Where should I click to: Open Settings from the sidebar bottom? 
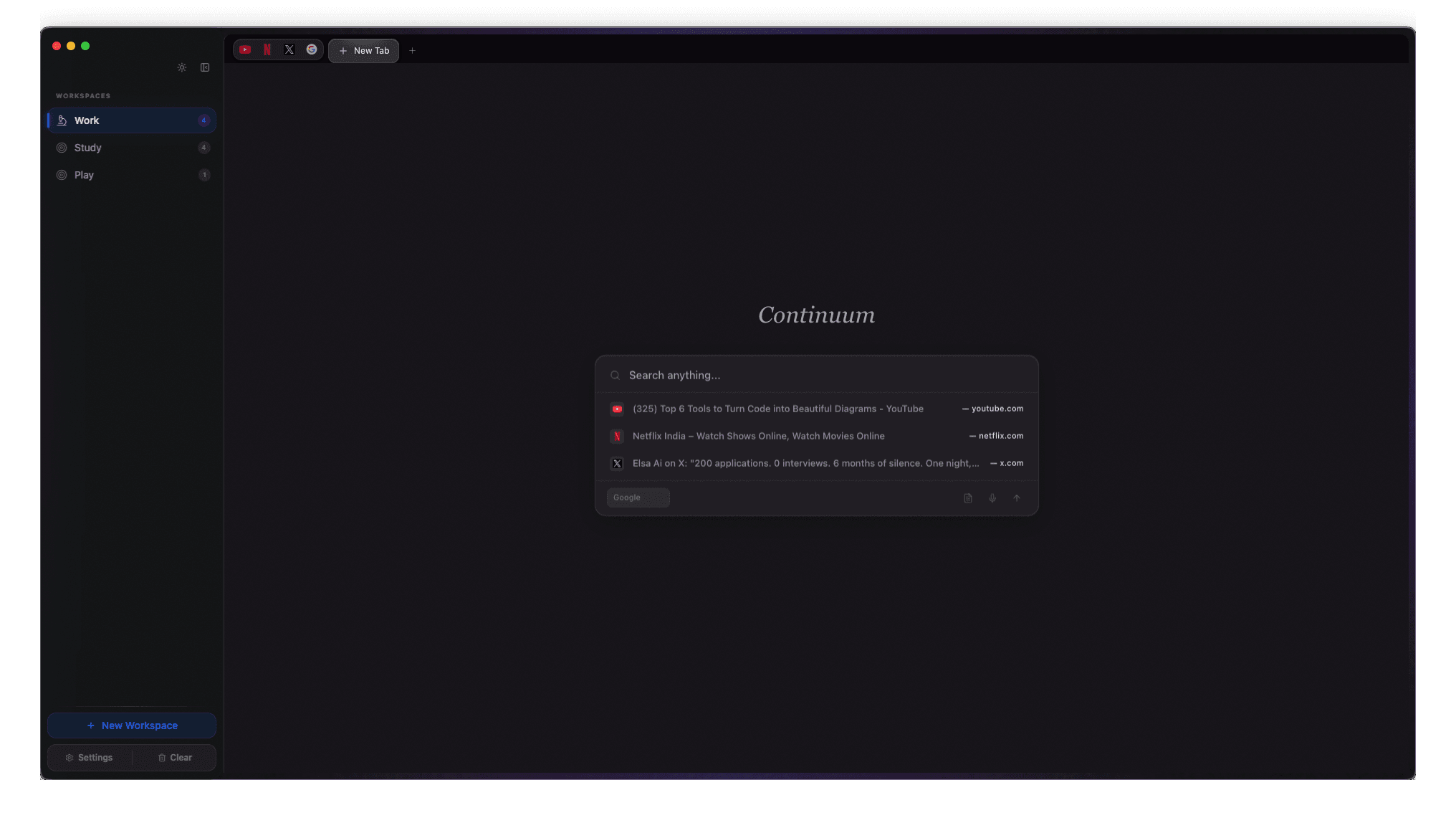pyautogui.click(x=90, y=758)
